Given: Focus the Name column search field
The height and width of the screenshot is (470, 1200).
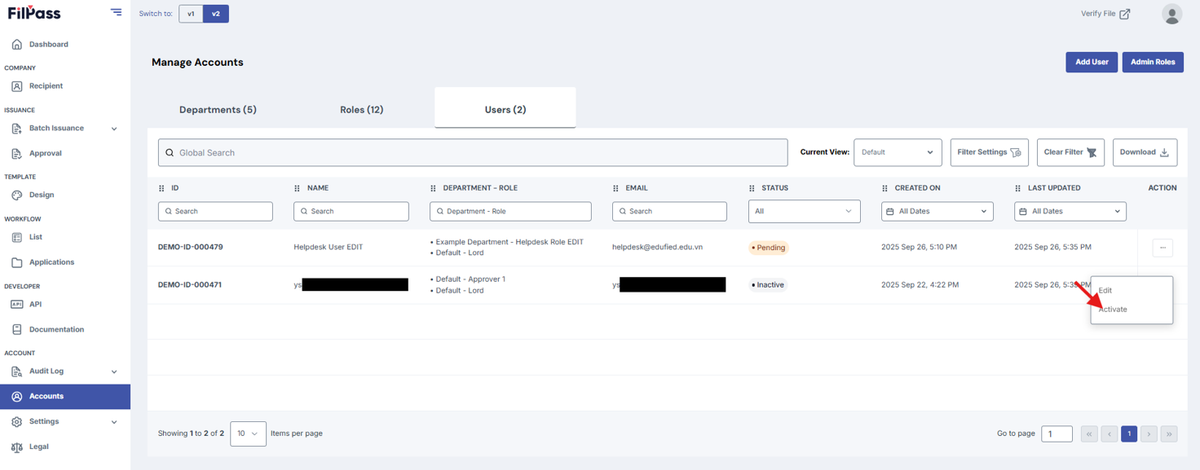Looking at the screenshot, I should click(351, 211).
